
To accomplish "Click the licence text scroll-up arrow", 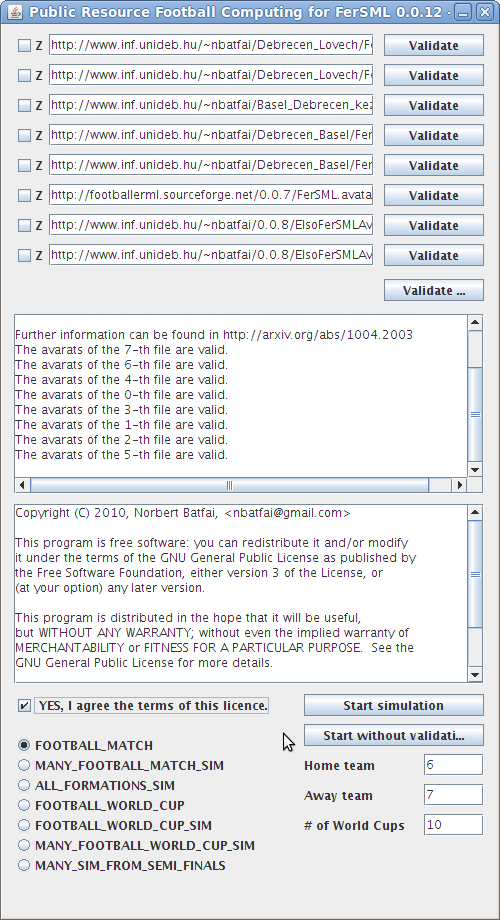I will [x=475, y=513].
